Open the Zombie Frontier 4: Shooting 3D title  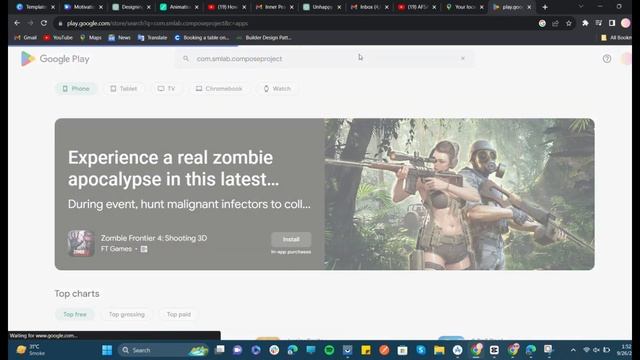pos(154,238)
